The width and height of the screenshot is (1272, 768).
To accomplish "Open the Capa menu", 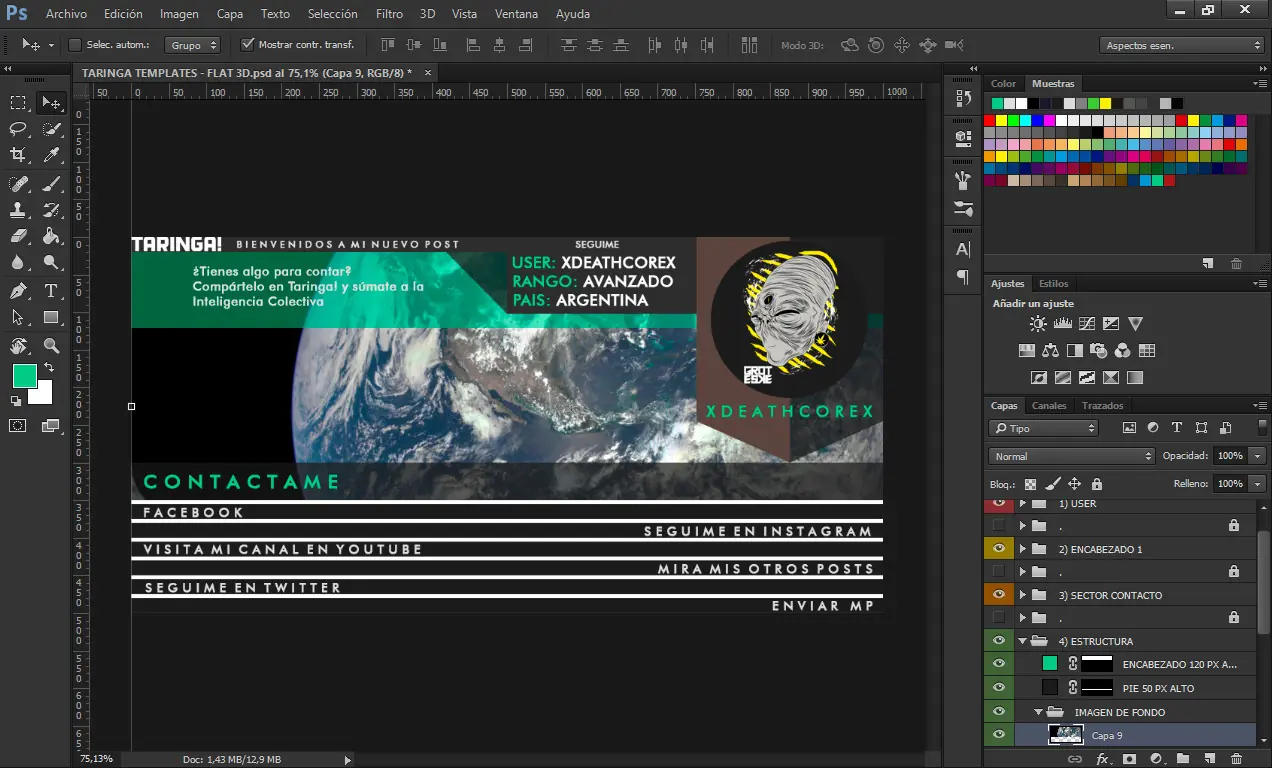I will pyautogui.click(x=230, y=14).
